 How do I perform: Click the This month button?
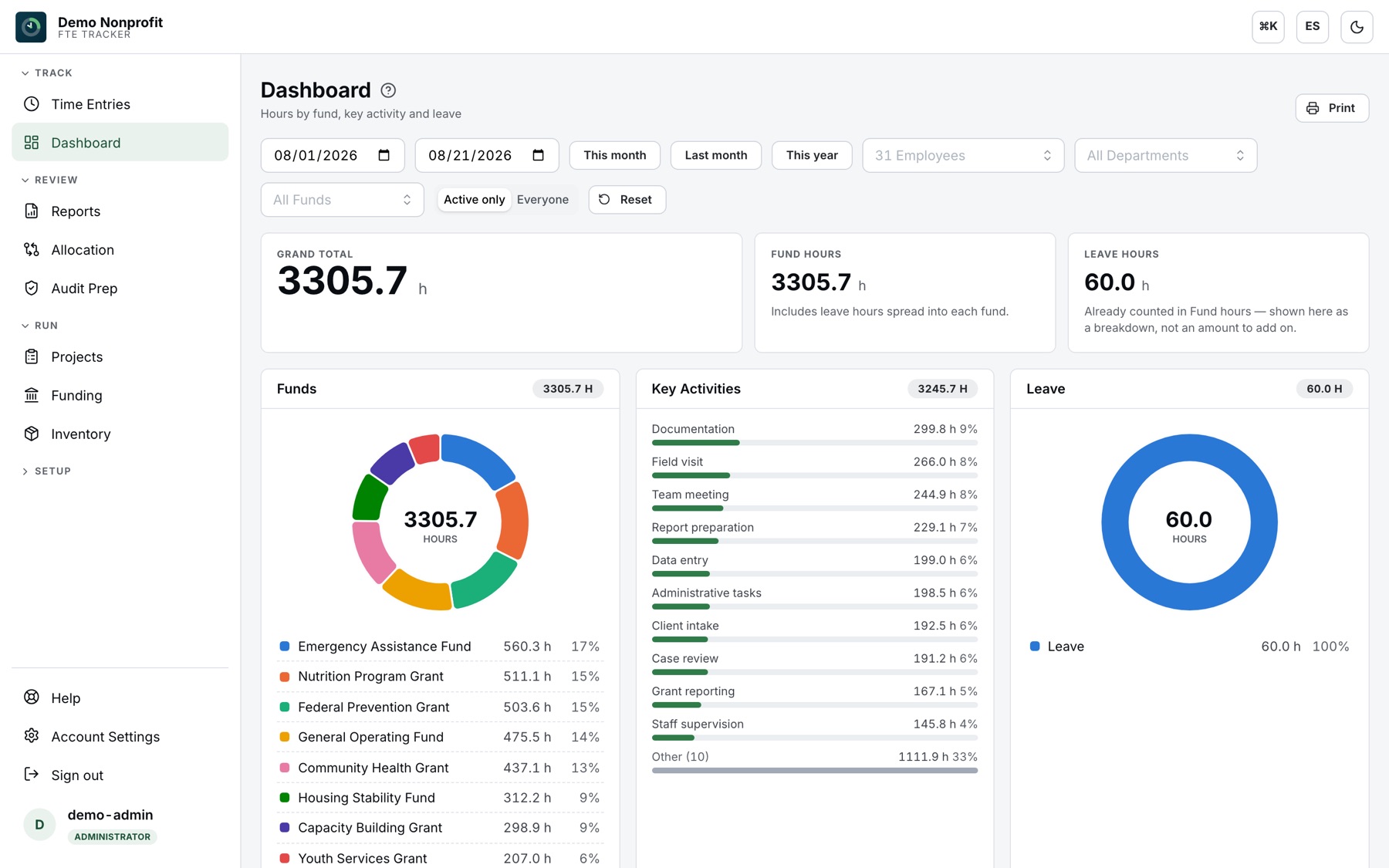point(614,155)
